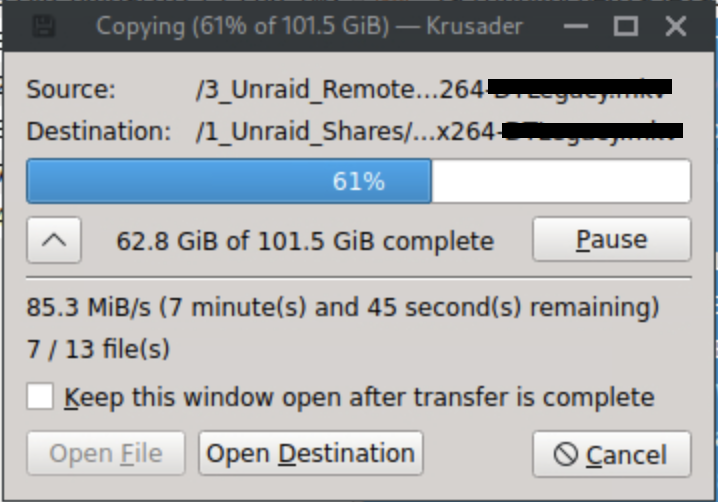The height and width of the screenshot is (502, 718).
Task: Click the 62.8 GiB of 101.5 GiB status
Action: [305, 241]
